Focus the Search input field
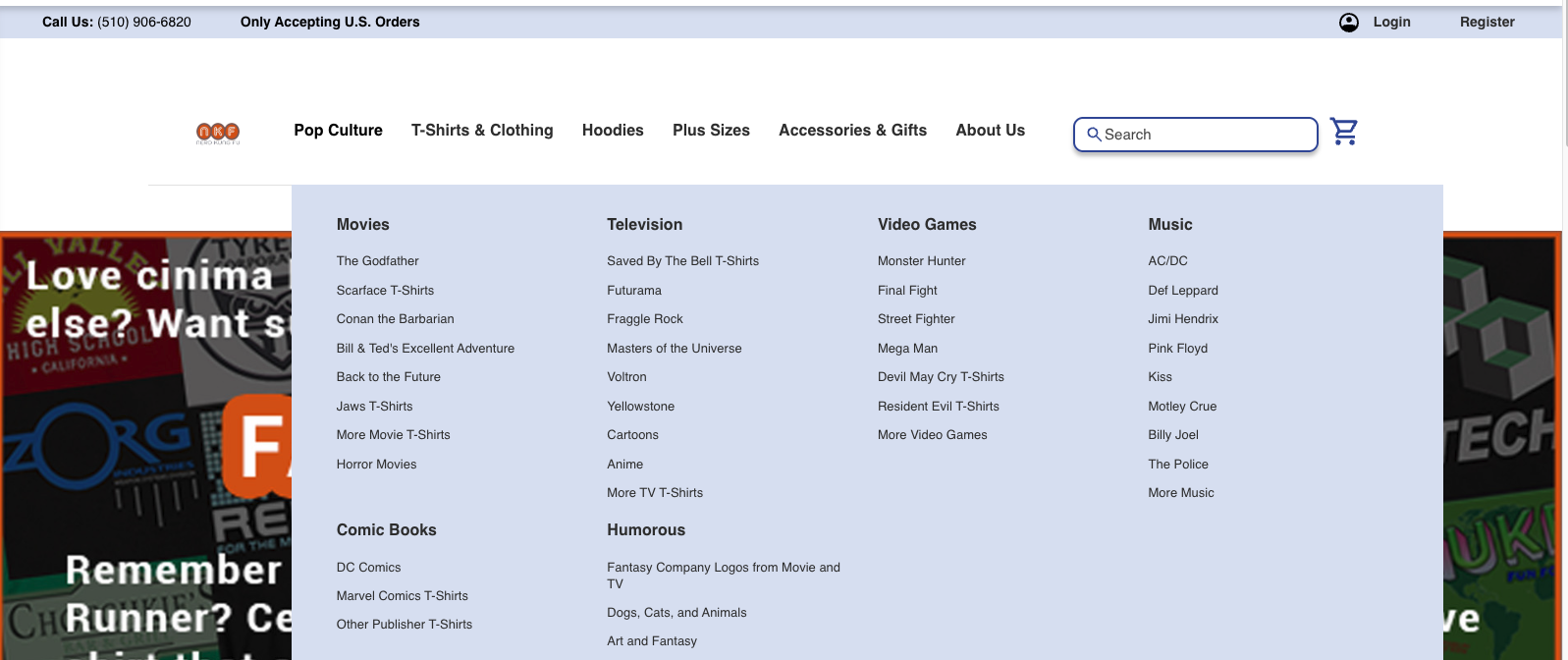 1196,135
